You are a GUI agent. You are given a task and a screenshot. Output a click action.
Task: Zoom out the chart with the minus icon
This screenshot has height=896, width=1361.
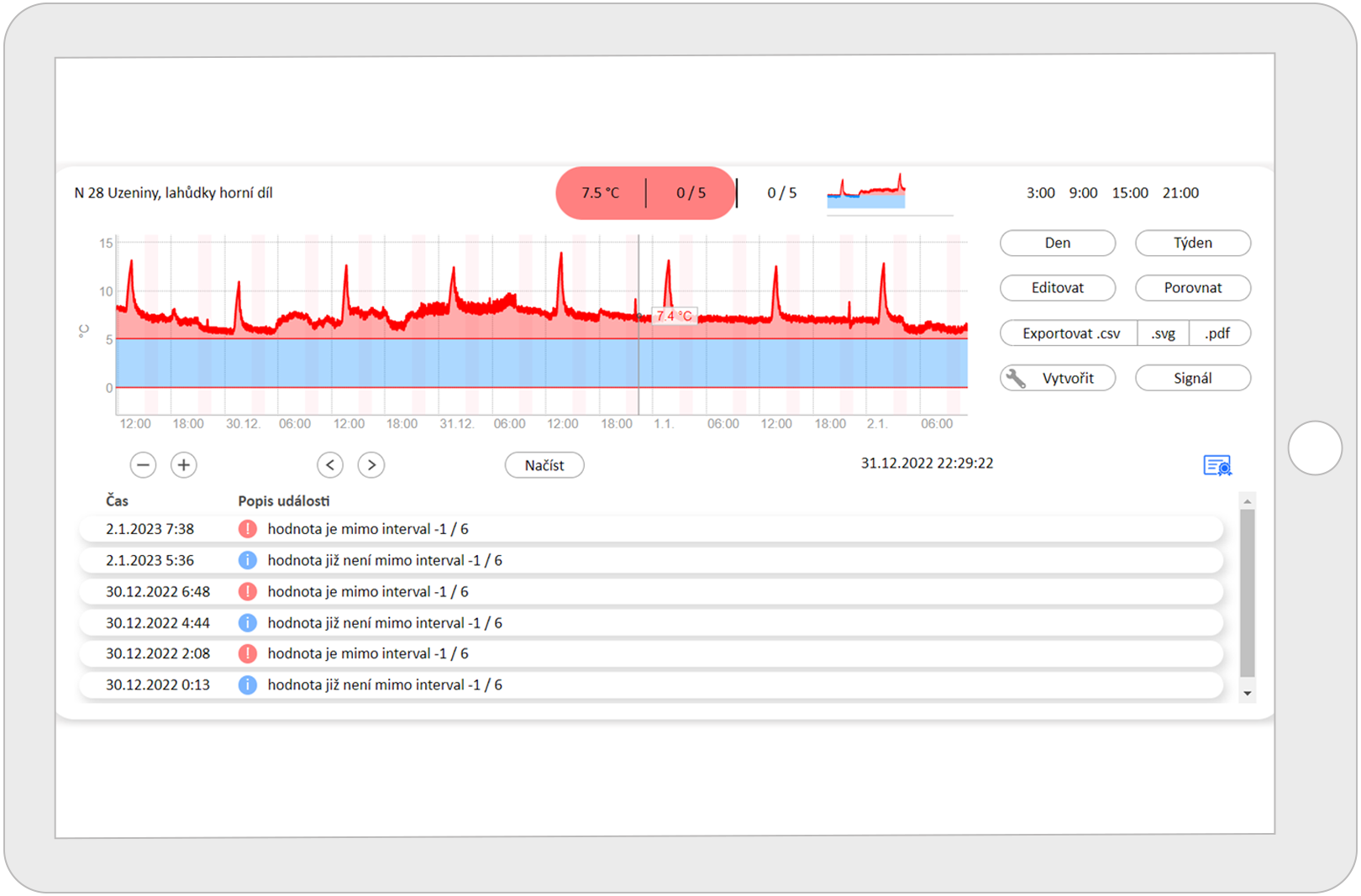(x=143, y=464)
